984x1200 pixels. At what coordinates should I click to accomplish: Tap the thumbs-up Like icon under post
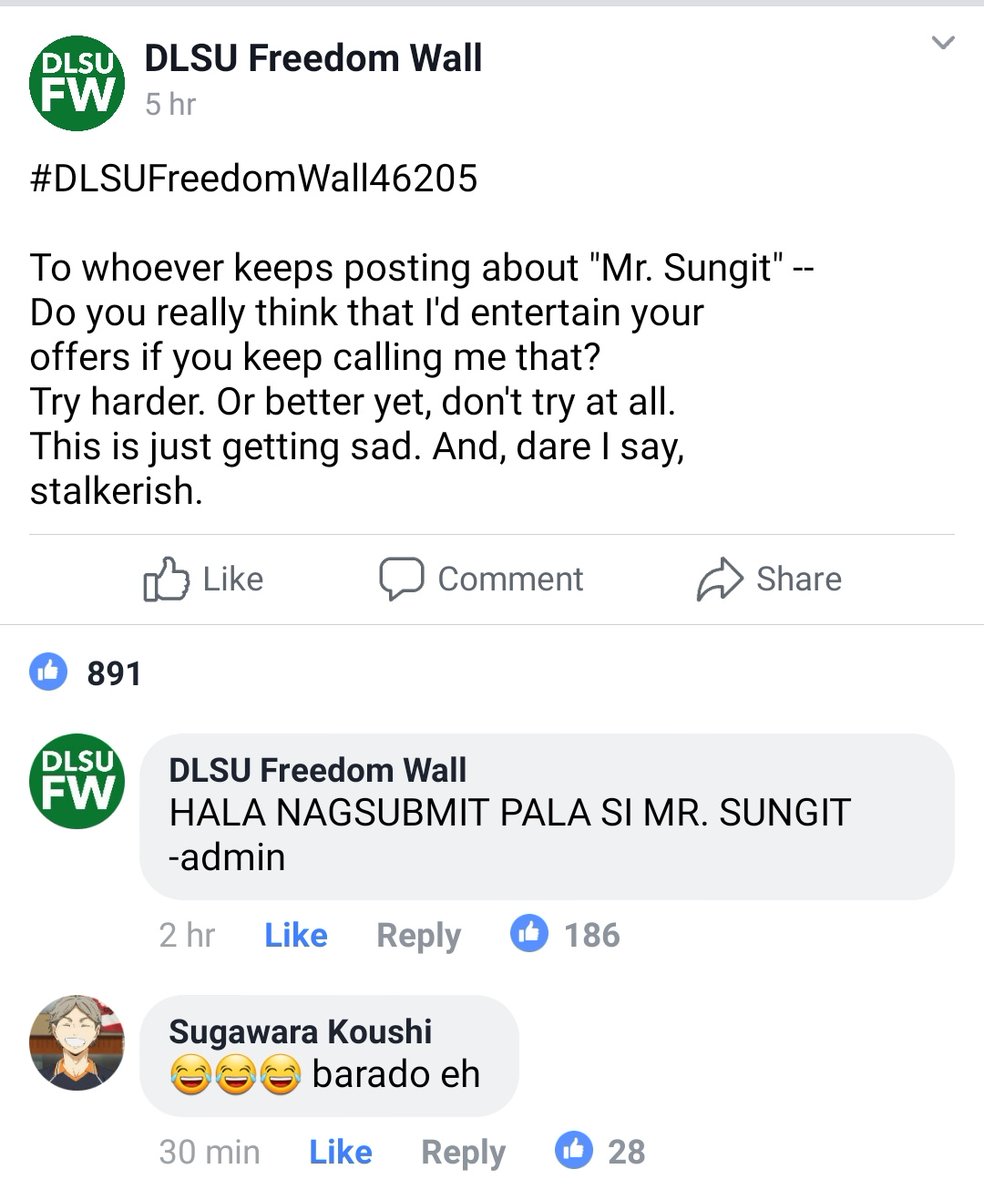(166, 579)
